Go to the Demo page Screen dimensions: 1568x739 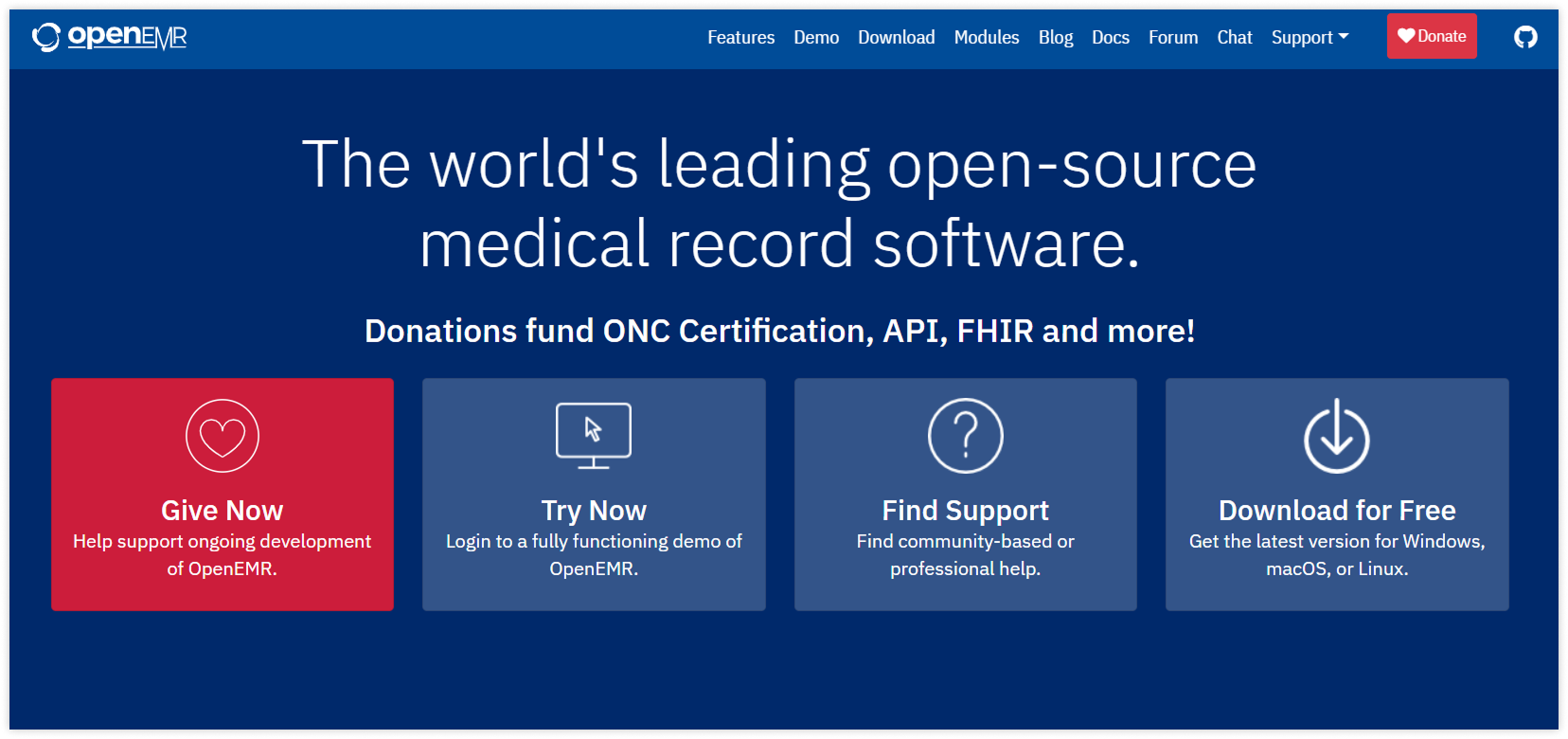tap(816, 37)
